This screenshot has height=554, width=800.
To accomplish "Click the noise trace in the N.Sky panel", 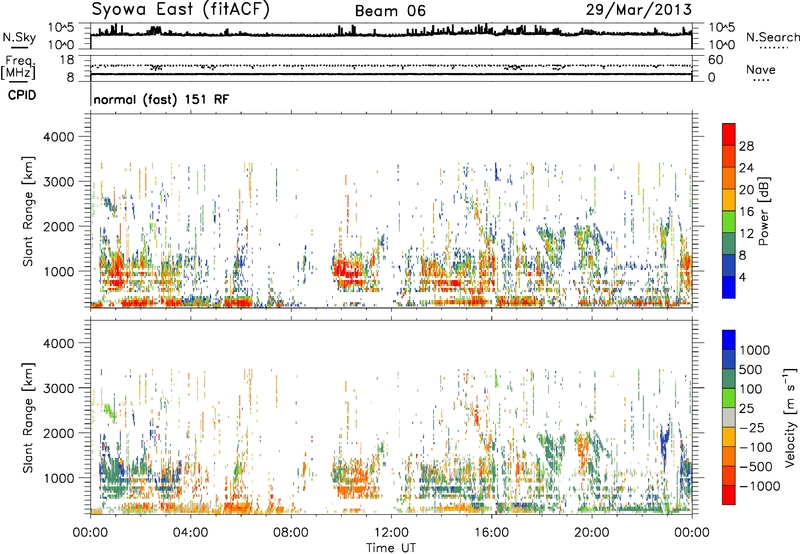I will click(x=391, y=33).
